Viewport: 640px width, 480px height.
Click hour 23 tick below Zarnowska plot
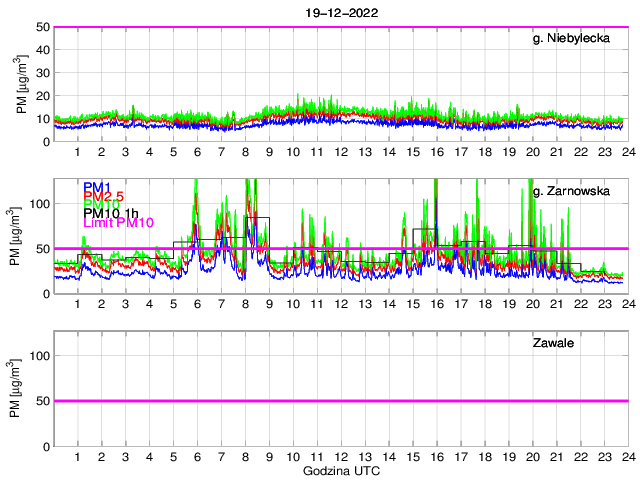click(603, 304)
